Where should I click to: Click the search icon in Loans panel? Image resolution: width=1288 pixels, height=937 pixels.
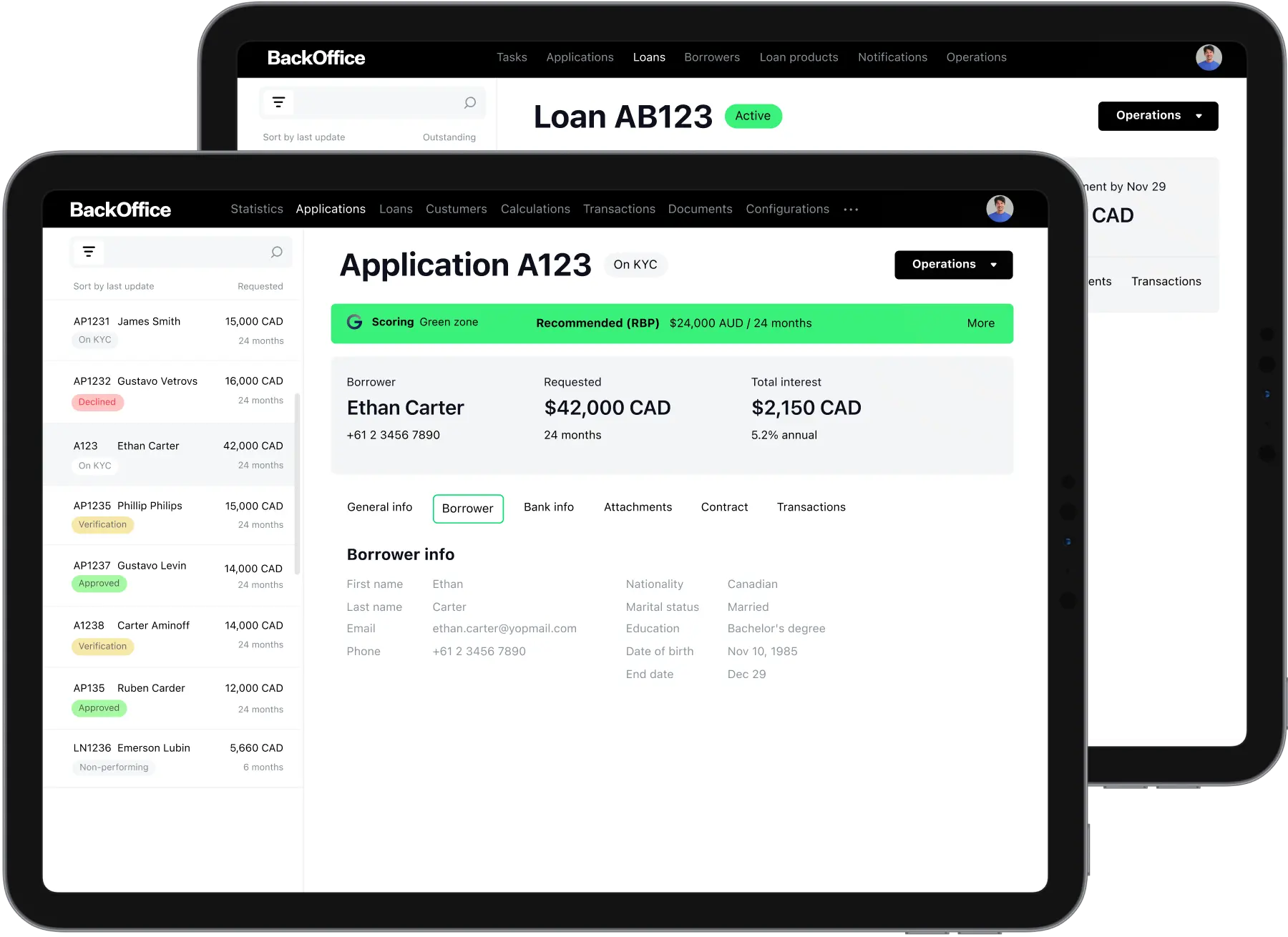click(x=469, y=102)
